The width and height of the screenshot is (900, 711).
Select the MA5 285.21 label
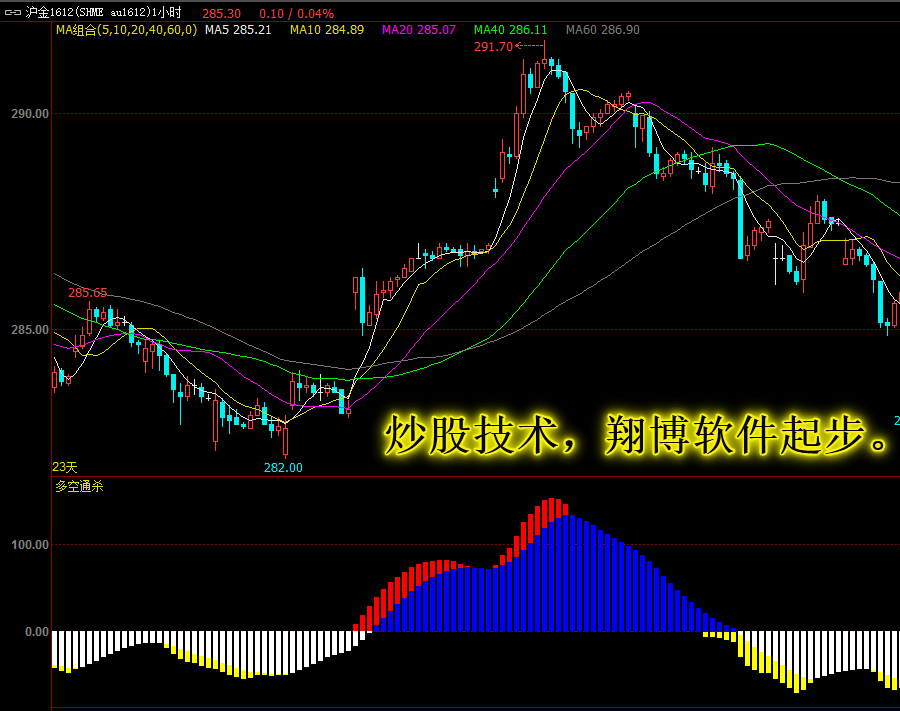(x=238, y=30)
